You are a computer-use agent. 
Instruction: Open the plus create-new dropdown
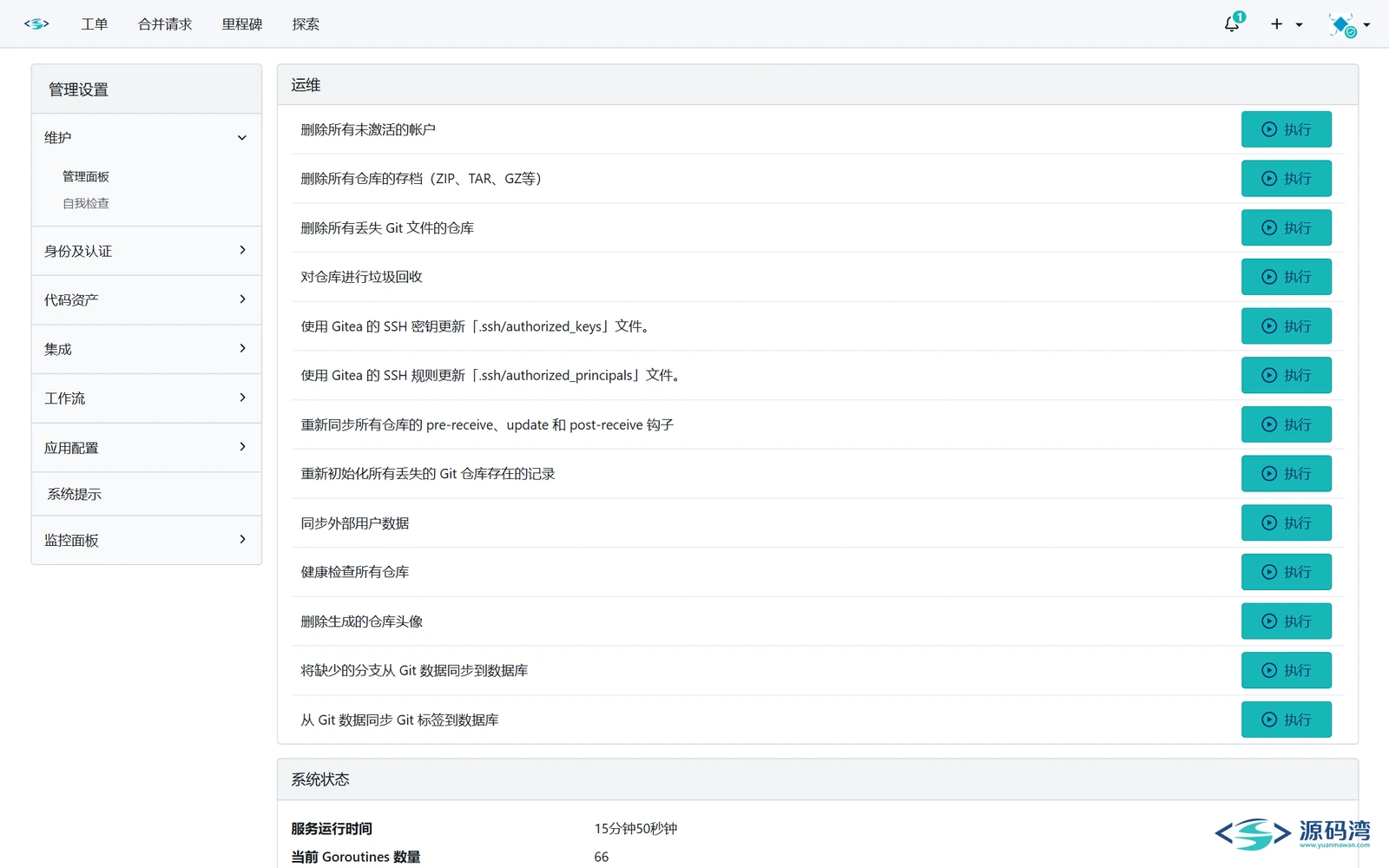point(1287,24)
